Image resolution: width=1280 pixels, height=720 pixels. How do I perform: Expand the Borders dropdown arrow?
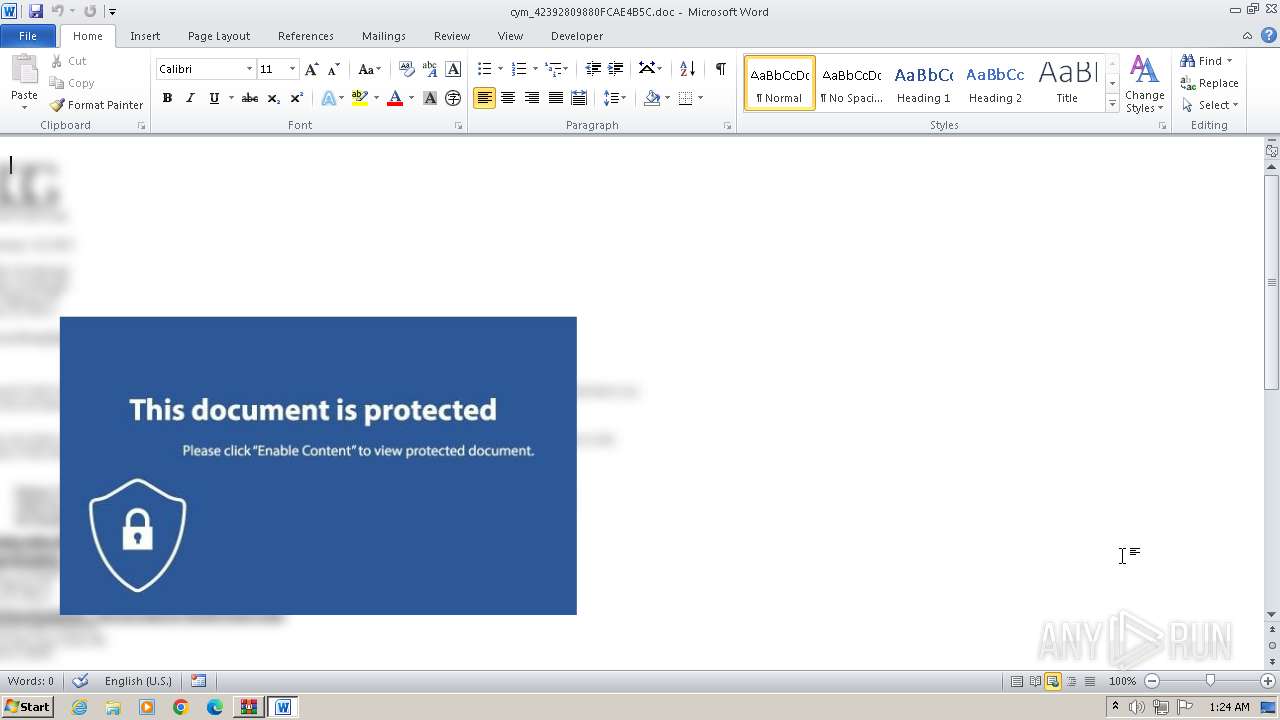coord(700,98)
